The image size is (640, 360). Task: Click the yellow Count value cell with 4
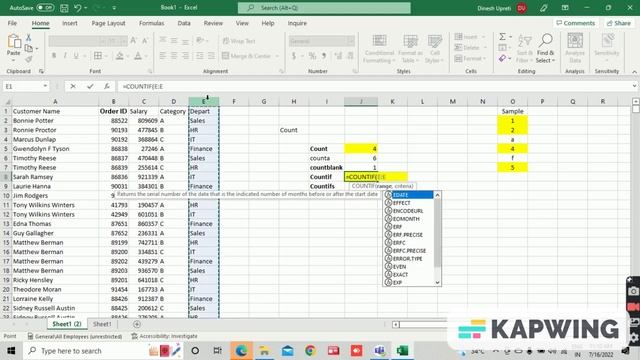(x=361, y=149)
